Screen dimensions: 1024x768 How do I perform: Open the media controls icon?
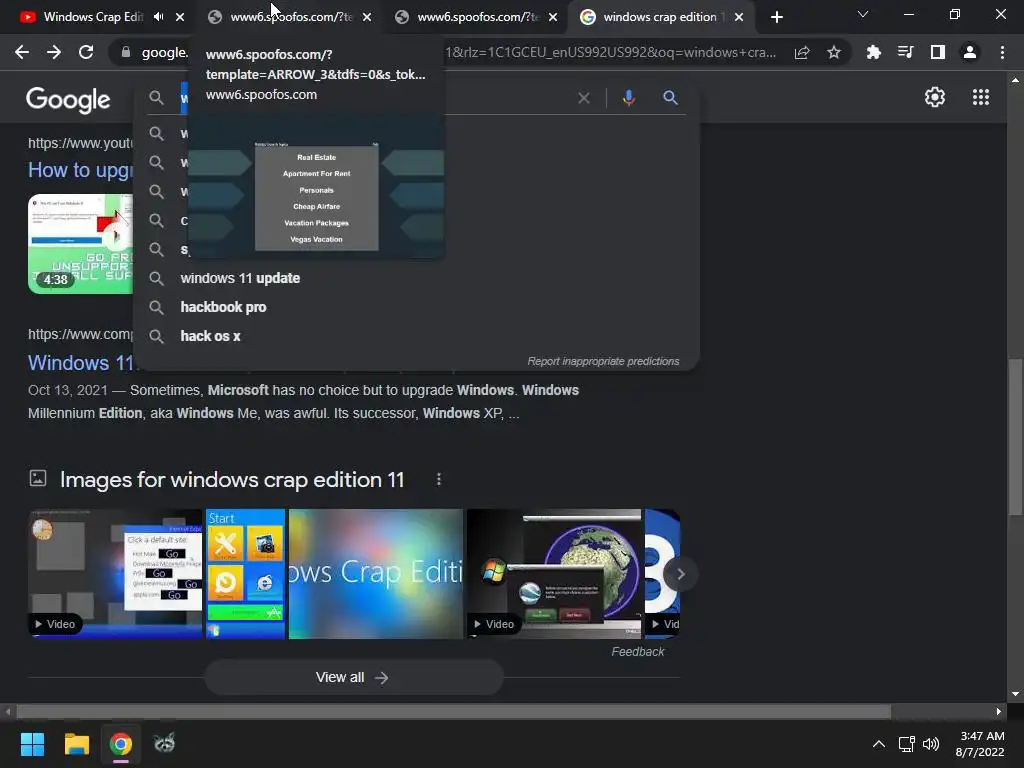tap(905, 52)
